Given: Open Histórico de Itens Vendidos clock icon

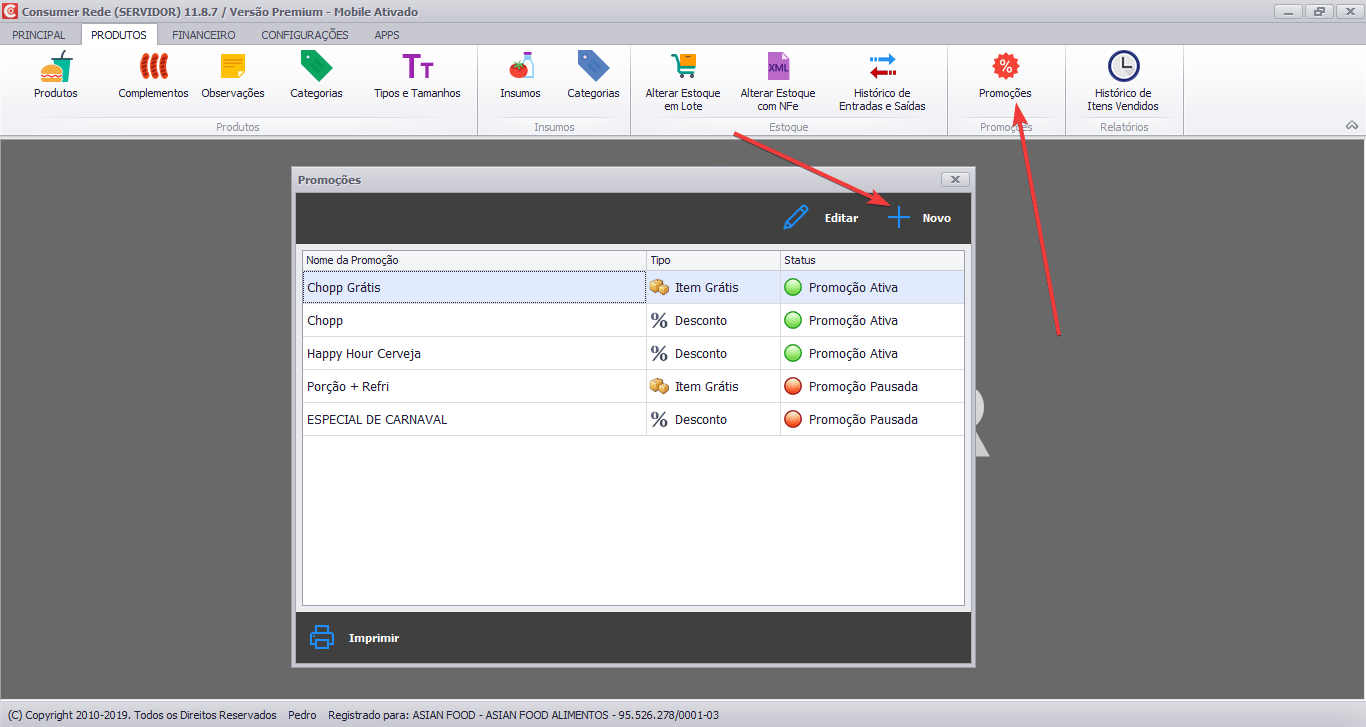Looking at the screenshot, I should tap(1123, 67).
